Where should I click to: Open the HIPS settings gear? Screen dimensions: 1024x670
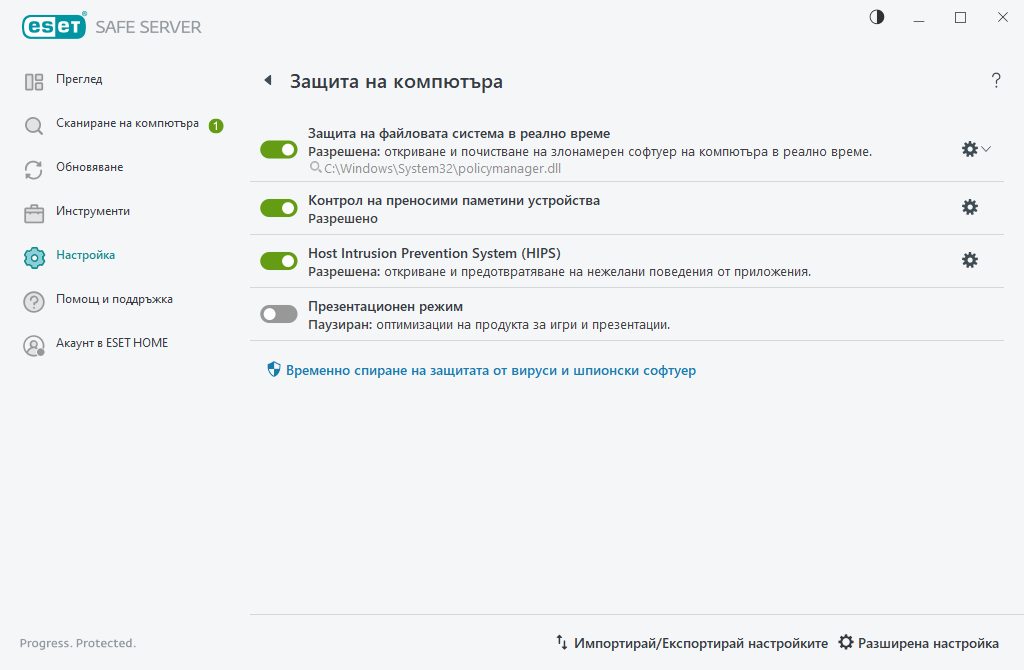970,260
